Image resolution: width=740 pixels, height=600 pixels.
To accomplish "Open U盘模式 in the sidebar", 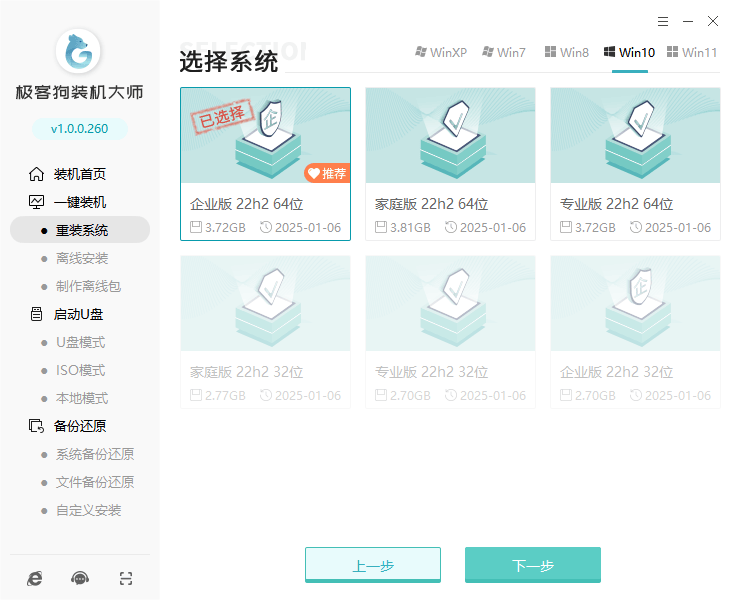I will pos(80,342).
